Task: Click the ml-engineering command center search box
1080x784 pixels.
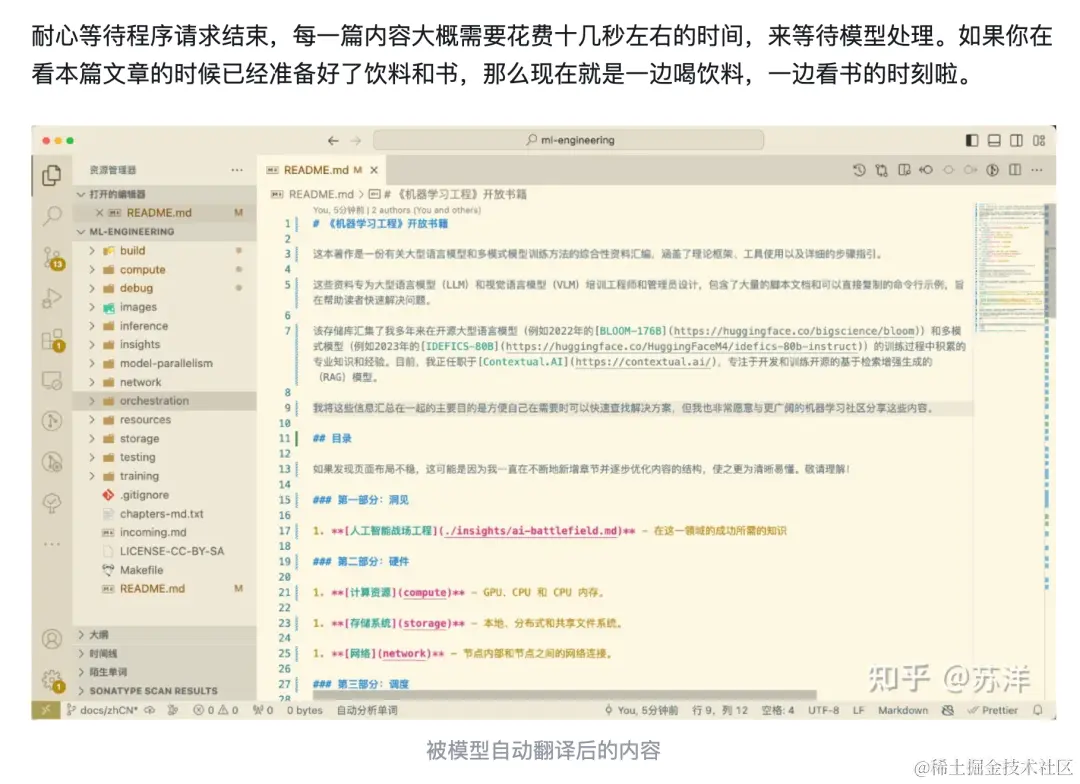Action: (x=569, y=140)
